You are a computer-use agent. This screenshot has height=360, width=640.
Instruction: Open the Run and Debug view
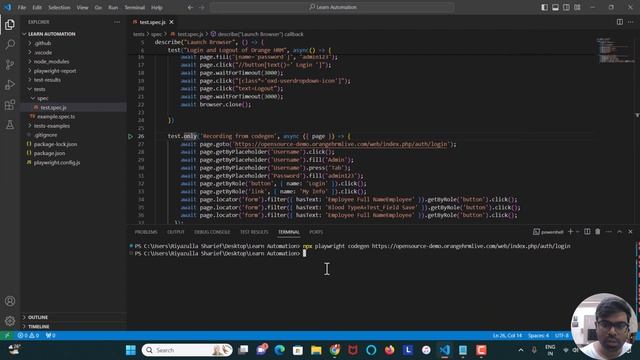(10, 84)
